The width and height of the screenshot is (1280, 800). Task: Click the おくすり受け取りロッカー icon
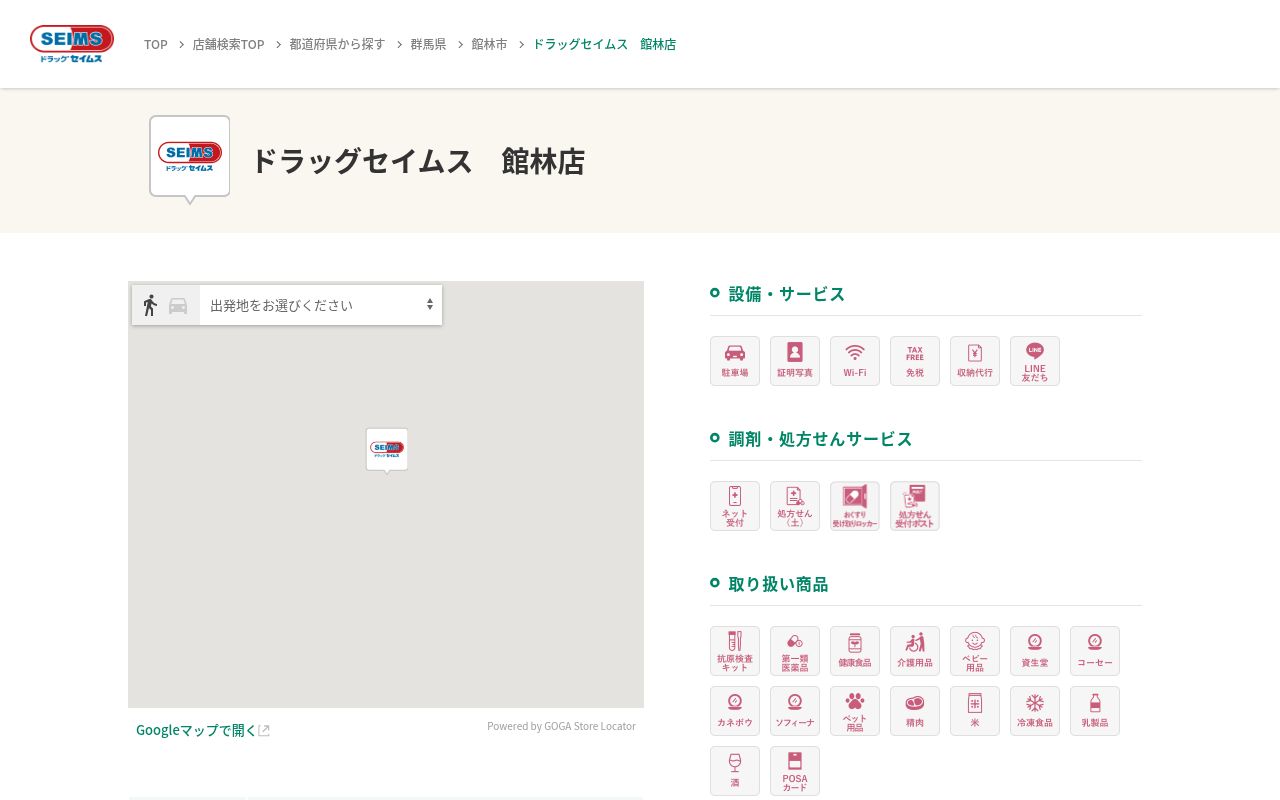click(x=855, y=506)
